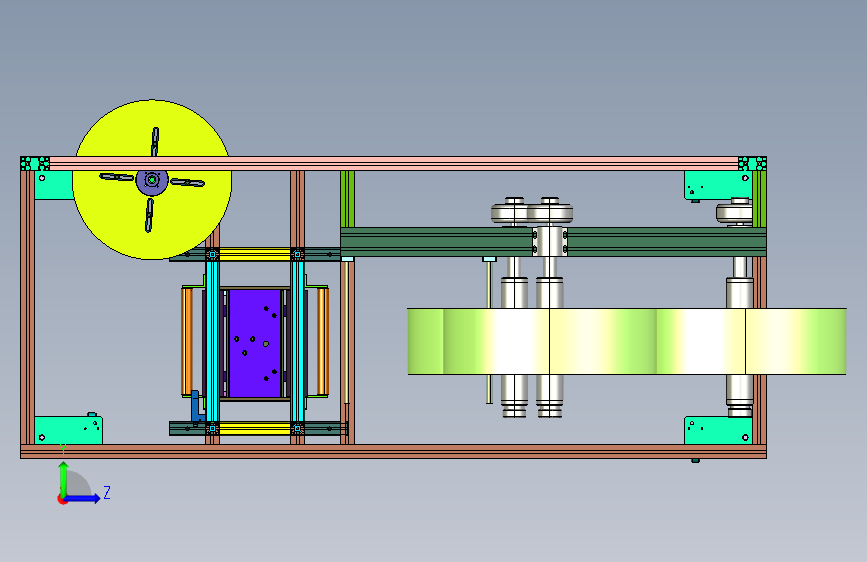This screenshot has height=562, width=867.
Task: Pick the small blue bracket near lower rail
Action: tap(197, 407)
